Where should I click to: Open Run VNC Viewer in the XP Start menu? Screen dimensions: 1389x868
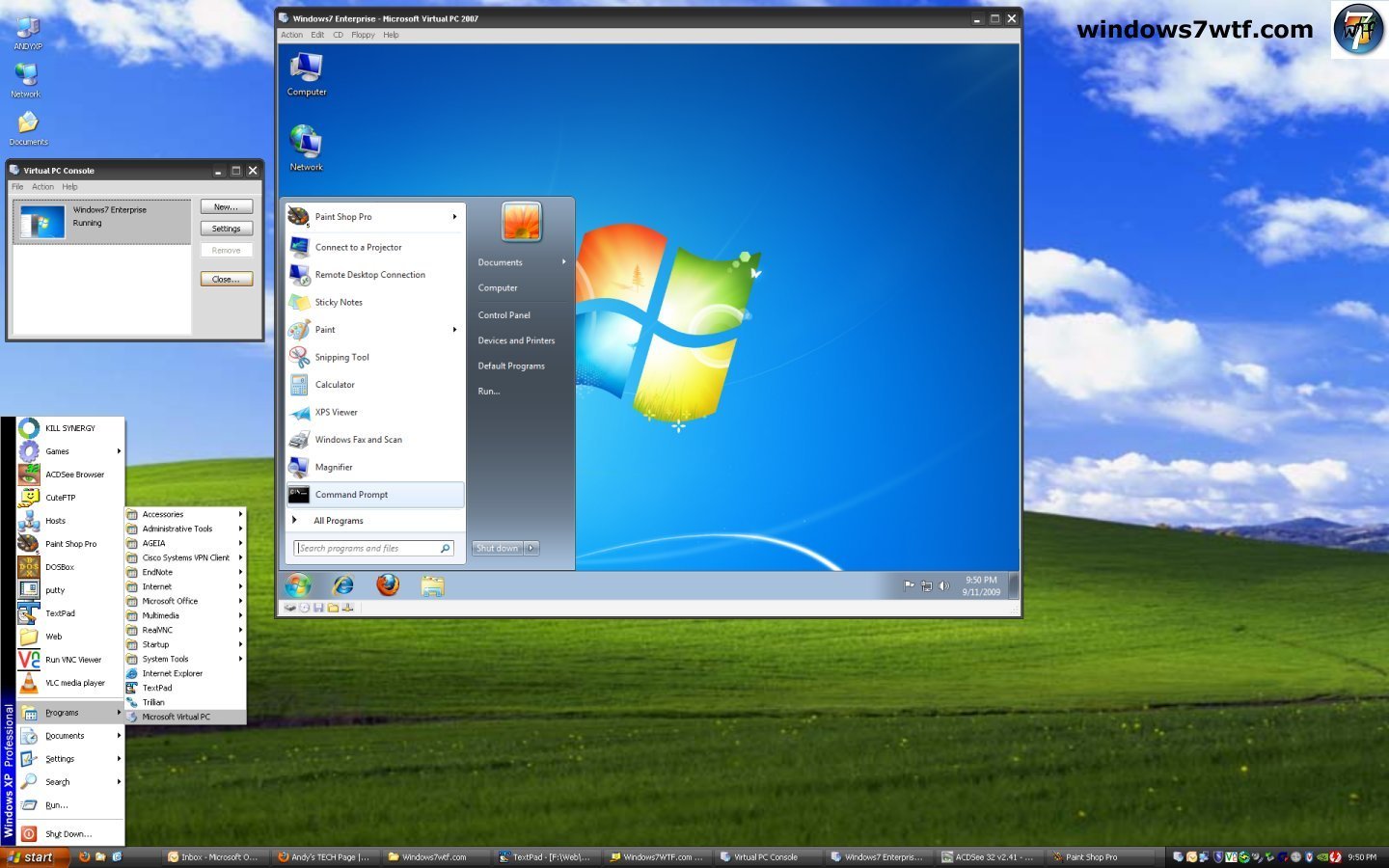click(x=69, y=660)
